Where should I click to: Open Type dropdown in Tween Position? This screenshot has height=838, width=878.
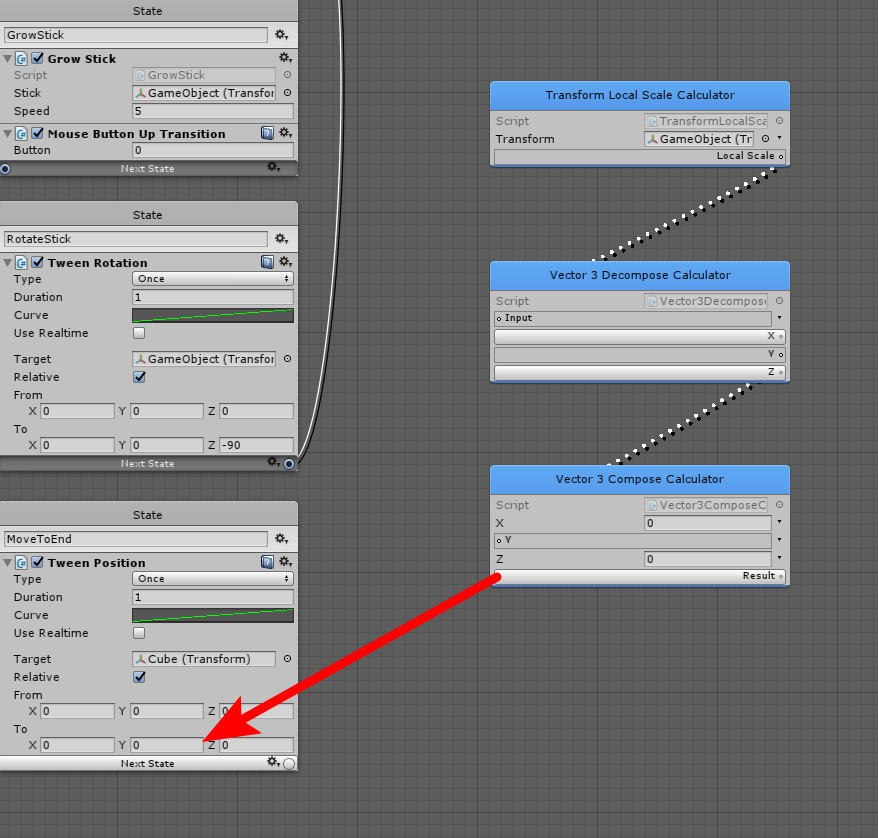tap(212, 579)
